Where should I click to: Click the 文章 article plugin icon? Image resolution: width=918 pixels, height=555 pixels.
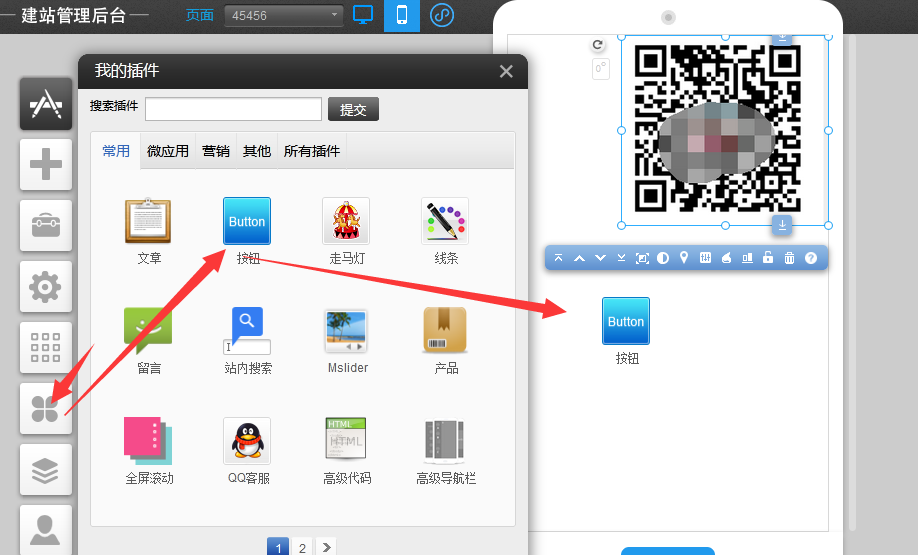[149, 221]
